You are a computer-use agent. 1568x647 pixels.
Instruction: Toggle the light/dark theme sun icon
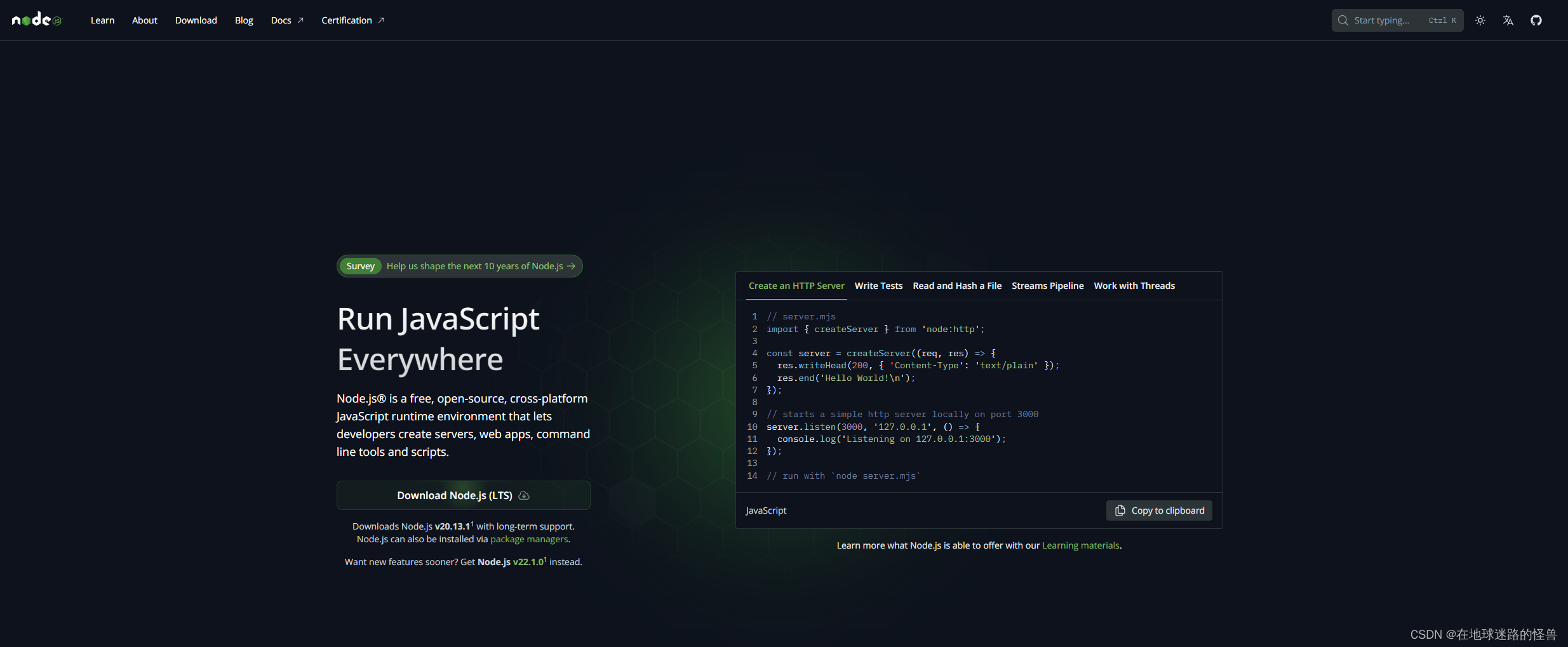pyautogui.click(x=1480, y=20)
